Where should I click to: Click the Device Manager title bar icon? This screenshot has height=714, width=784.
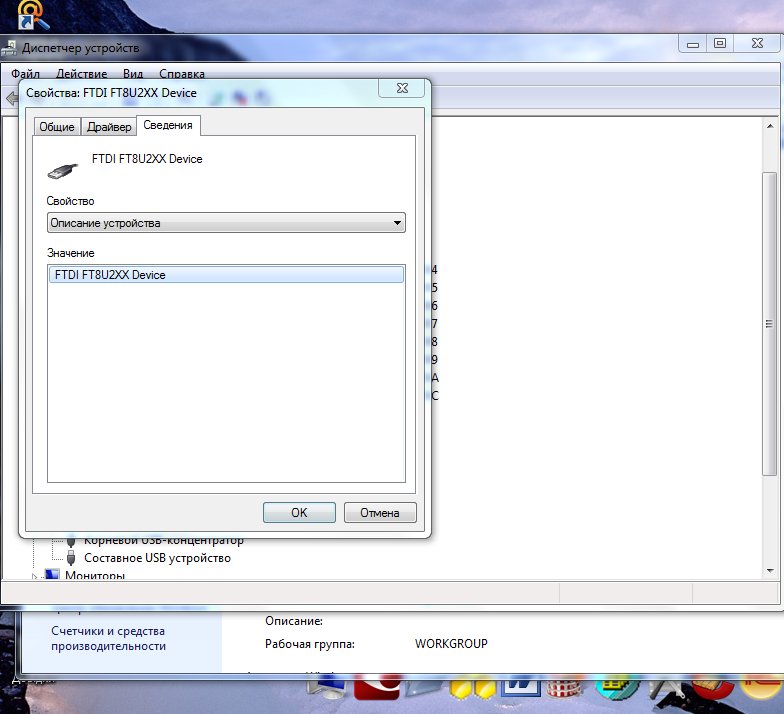[x=9, y=48]
